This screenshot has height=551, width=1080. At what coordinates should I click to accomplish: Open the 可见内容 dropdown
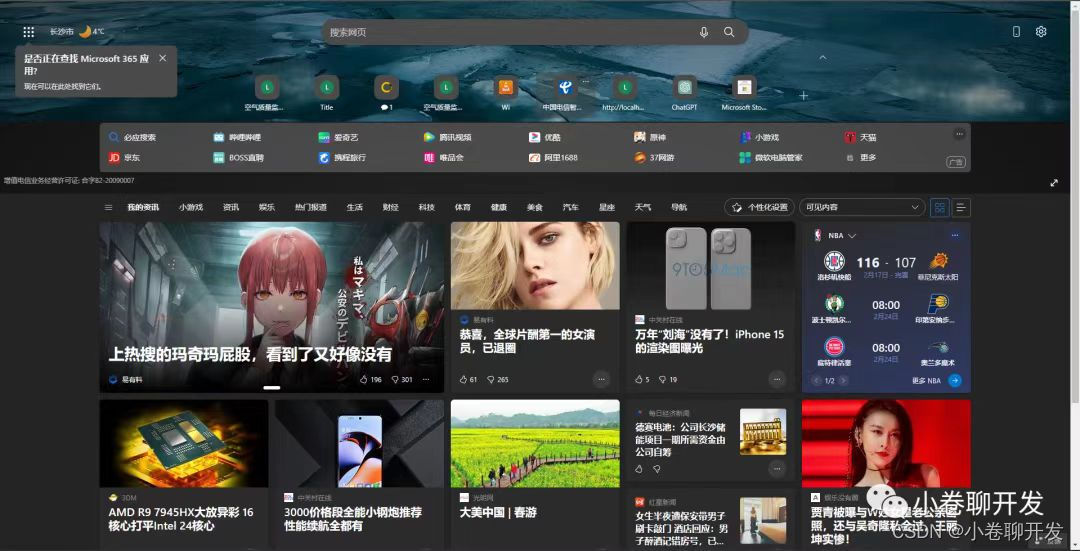coord(862,207)
